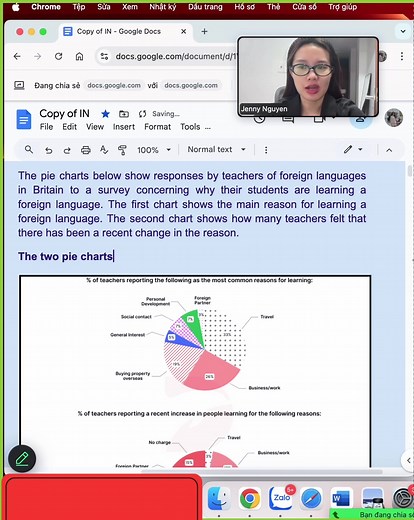Undo the last edit

[49, 150]
